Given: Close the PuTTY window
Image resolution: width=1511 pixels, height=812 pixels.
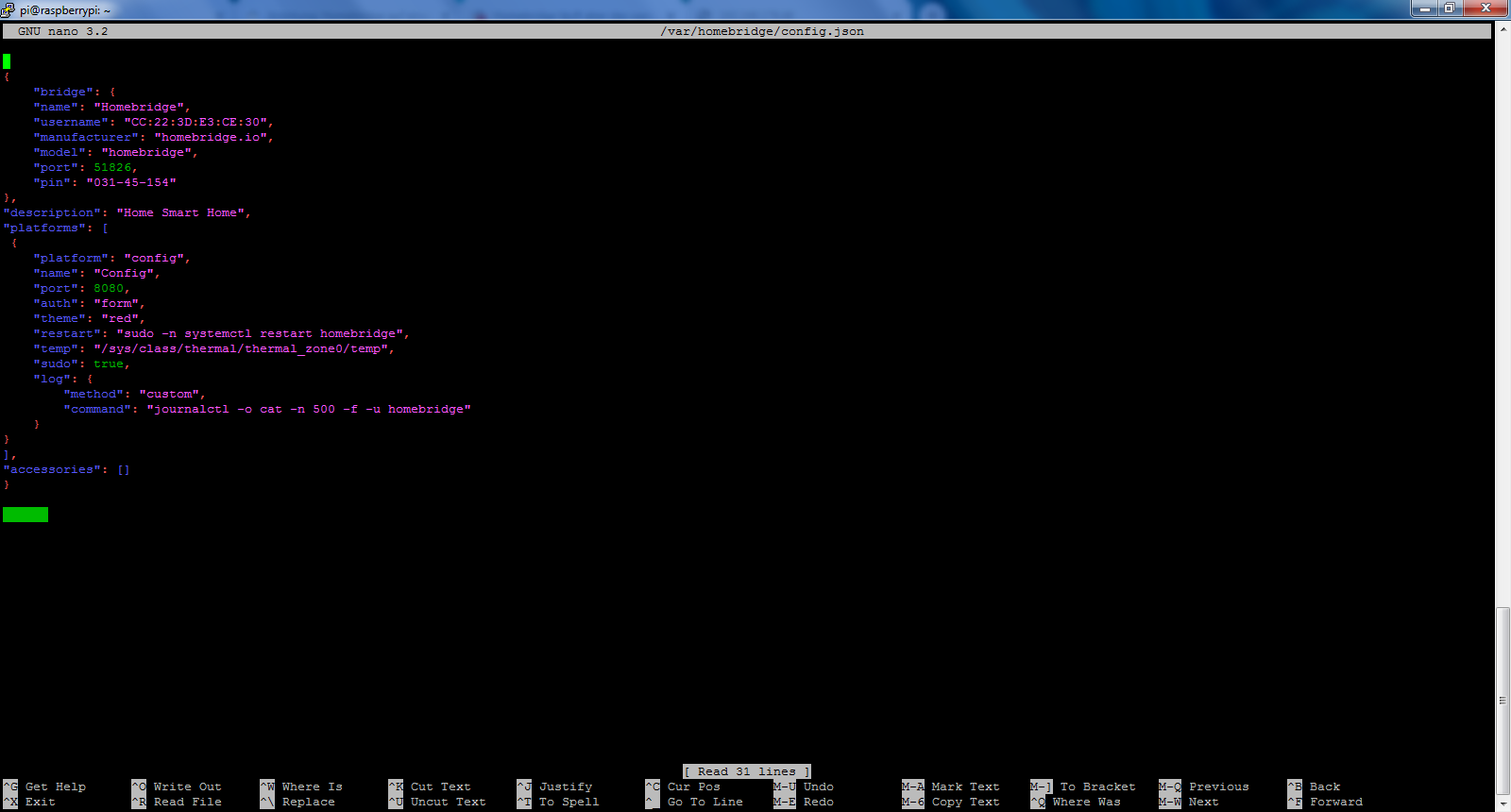Looking at the screenshot, I should [x=1486, y=8].
